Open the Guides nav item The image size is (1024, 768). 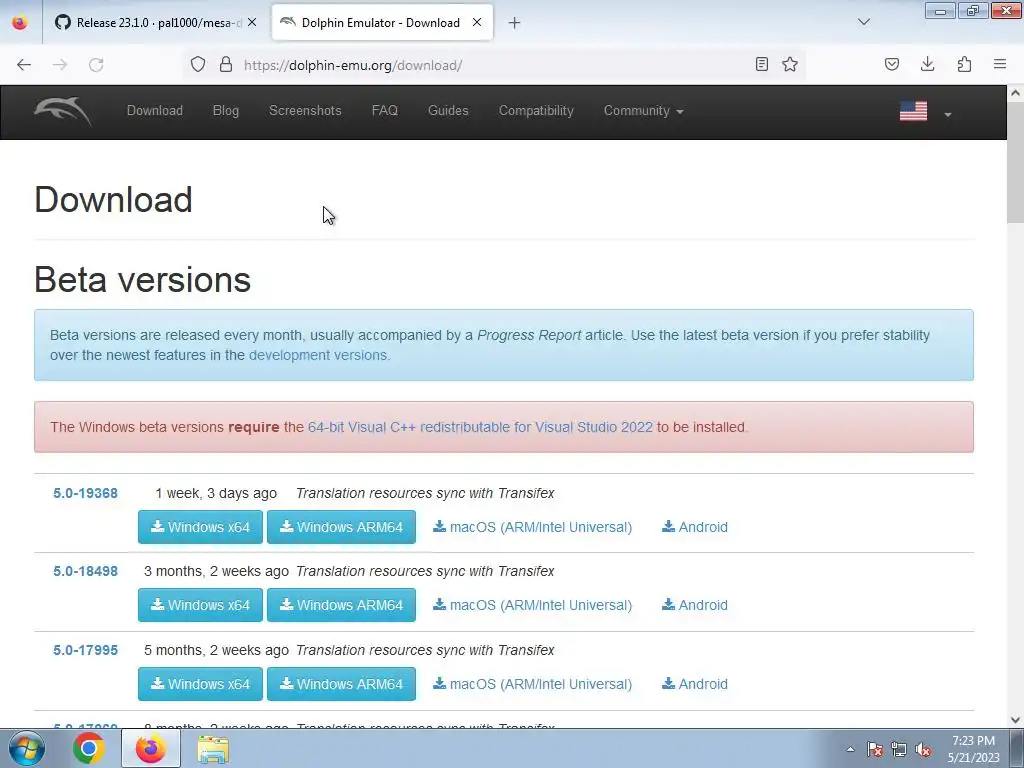[x=448, y=111]
